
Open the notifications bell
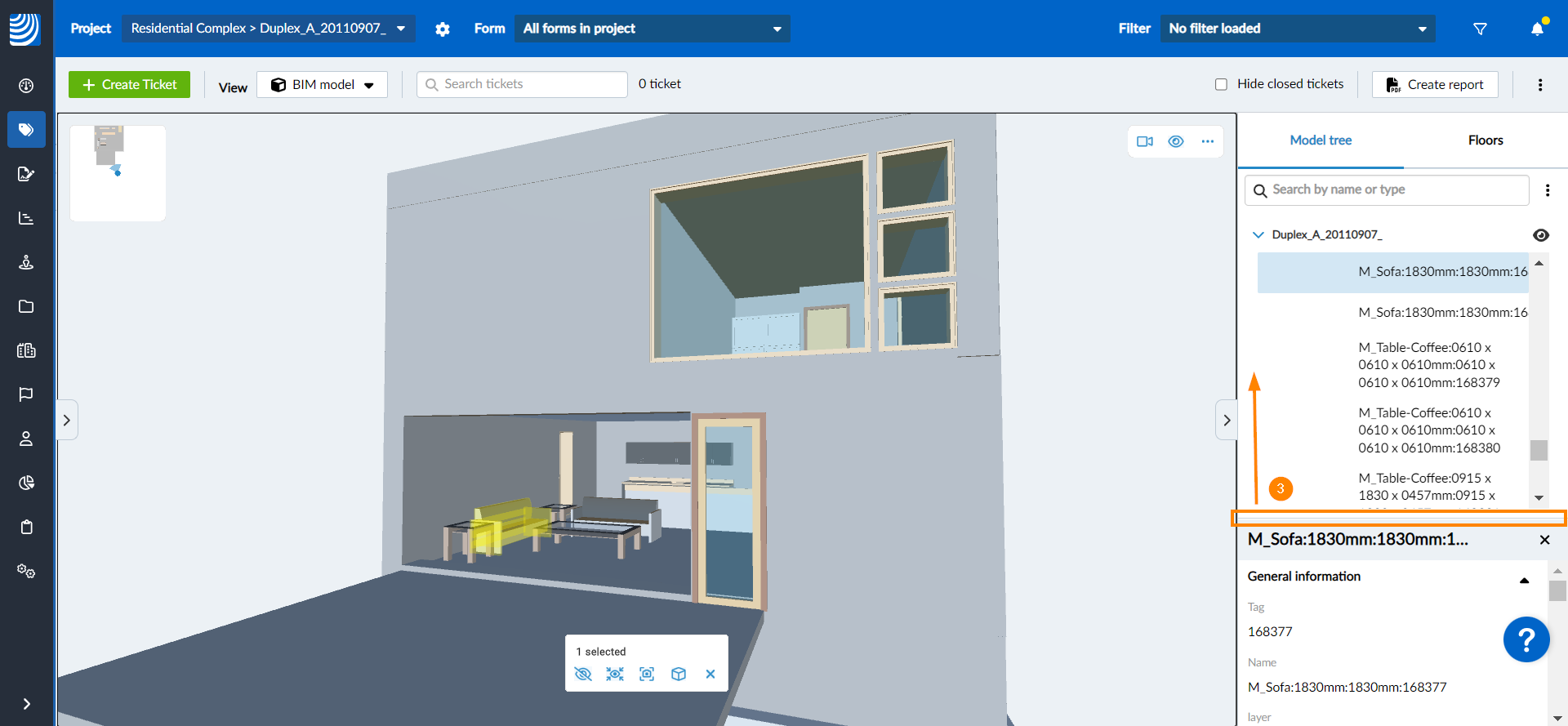(x=1537, y=29)
